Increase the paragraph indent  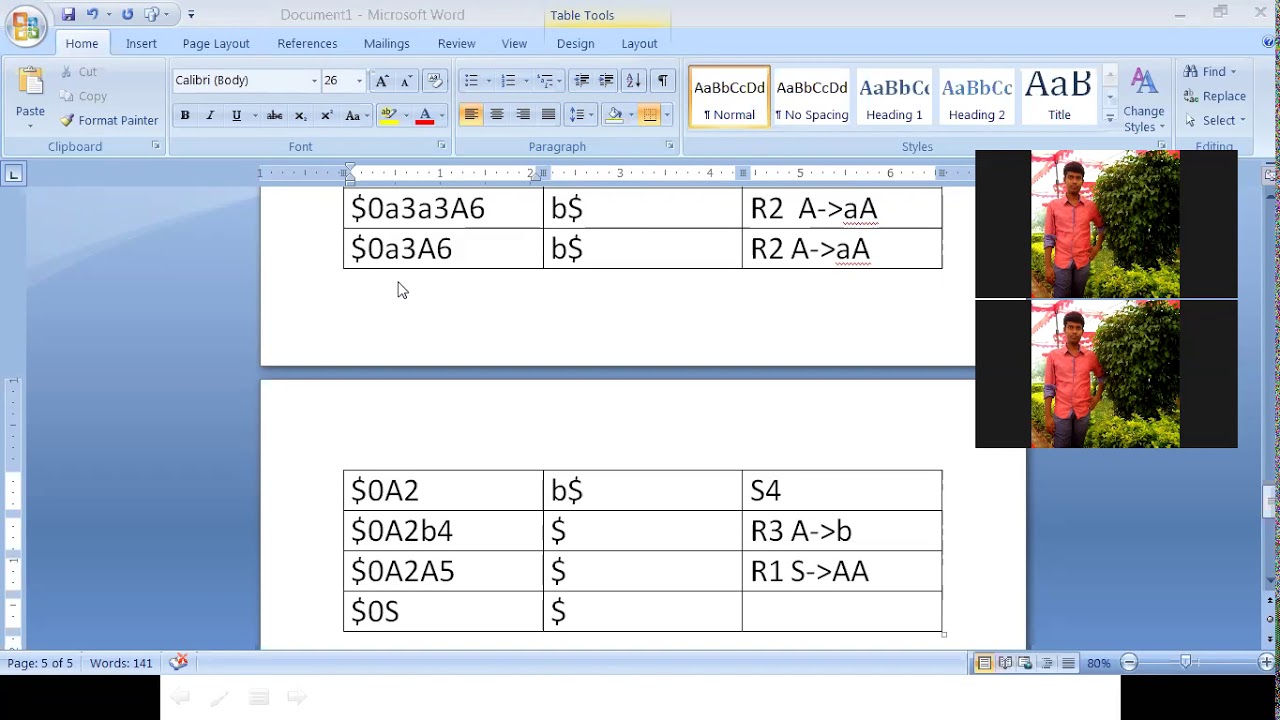tap(606, 81)
